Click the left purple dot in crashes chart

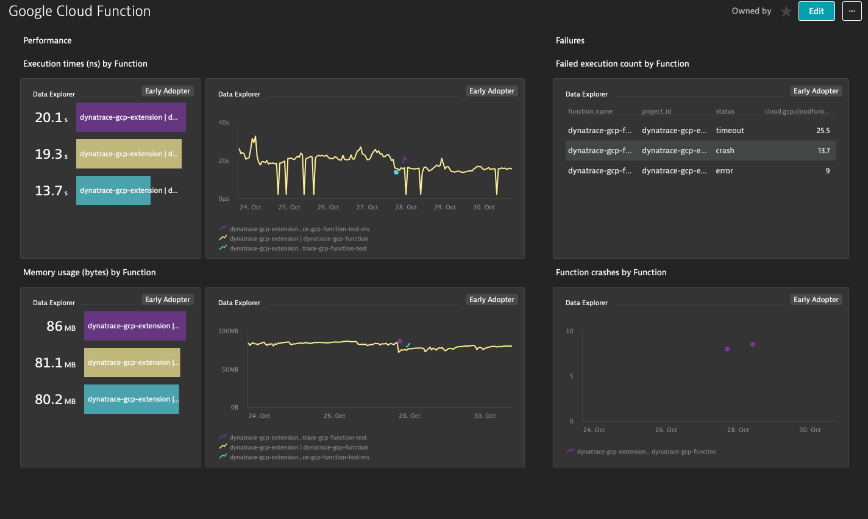point(727,349)
